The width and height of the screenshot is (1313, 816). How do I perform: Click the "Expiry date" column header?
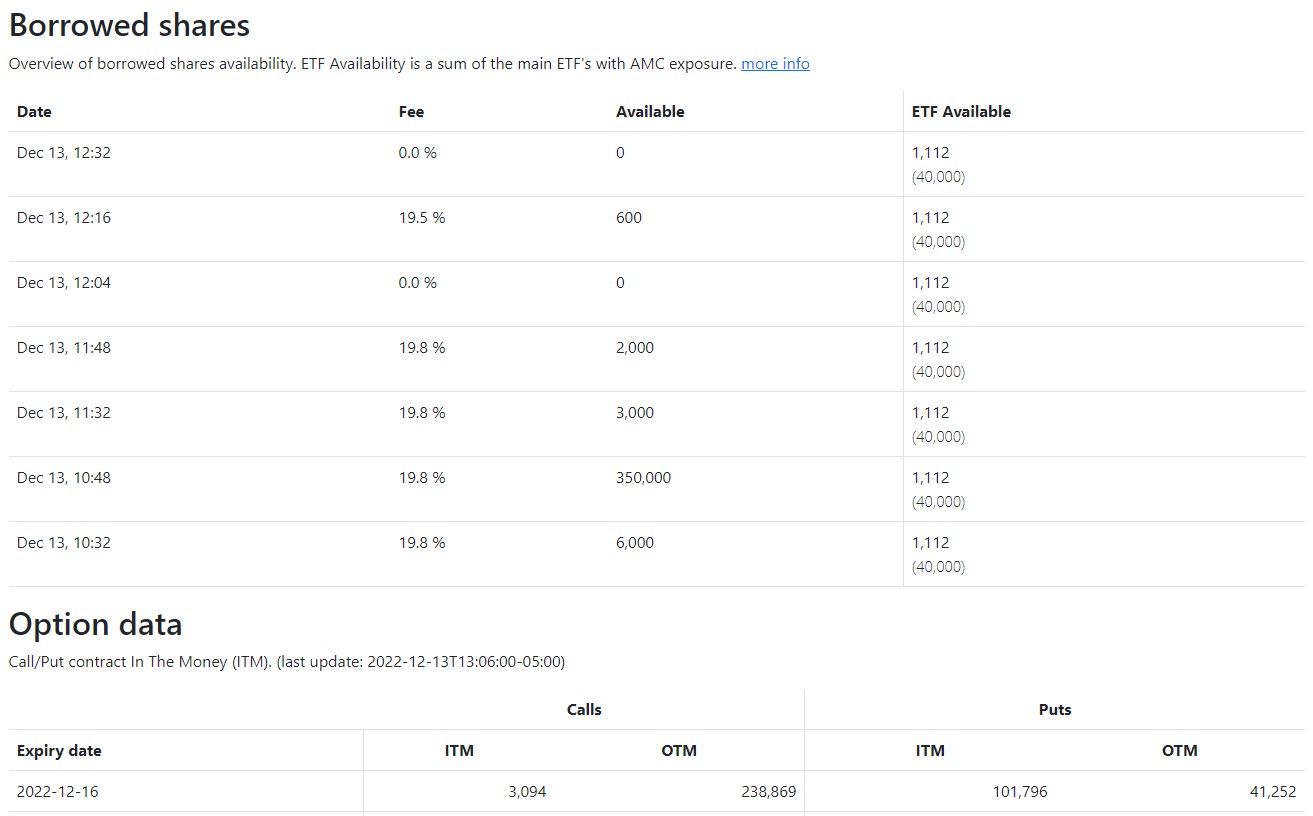click(59, 751)
